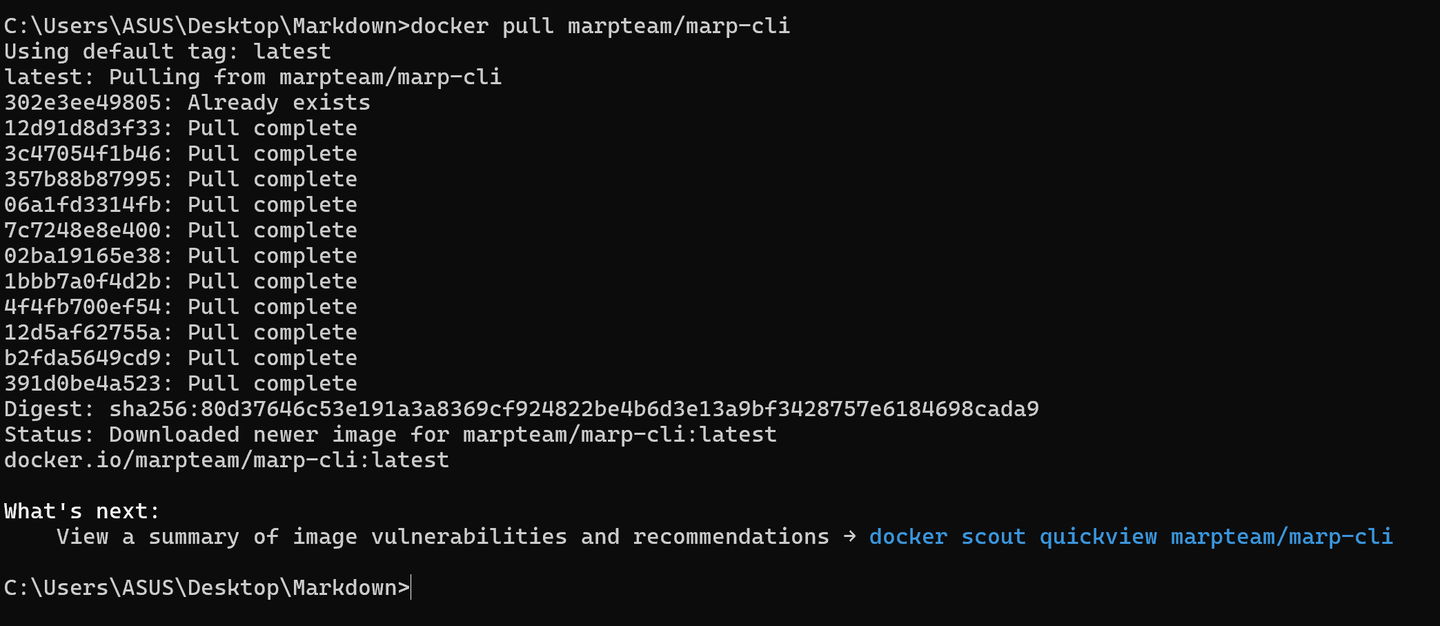Viewport: 1440px width, 626px height.
Task: Click the arrow symbol before docker scout
Action: [x=849, y=537]
